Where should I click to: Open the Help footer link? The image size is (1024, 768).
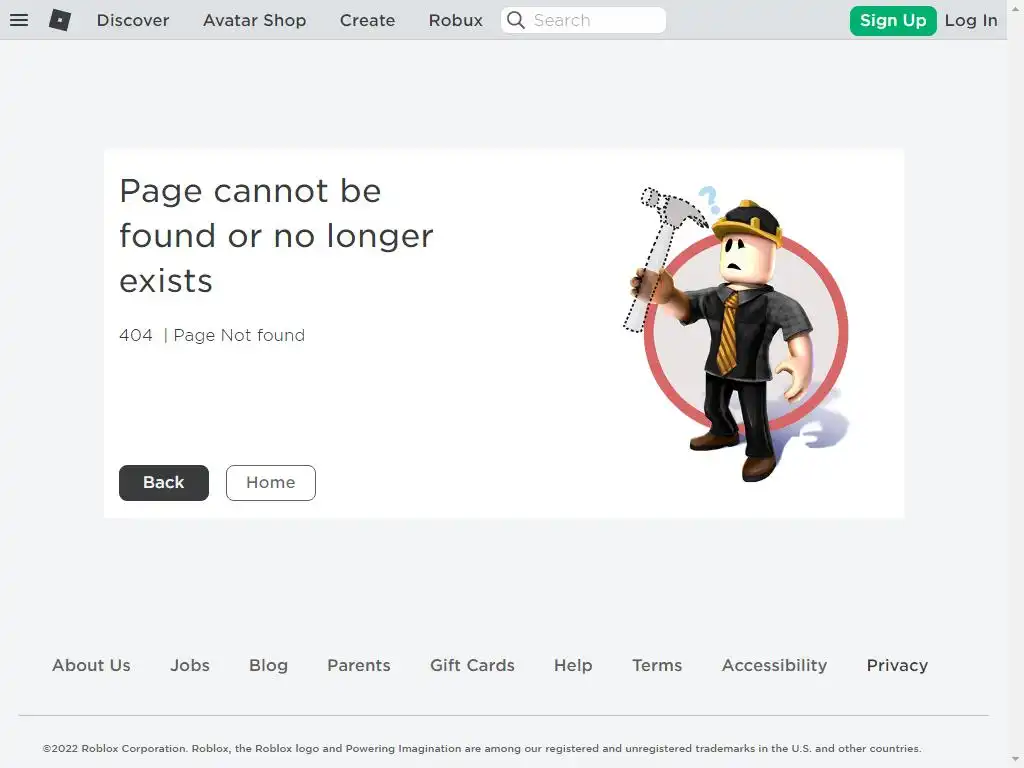(573, 665)
